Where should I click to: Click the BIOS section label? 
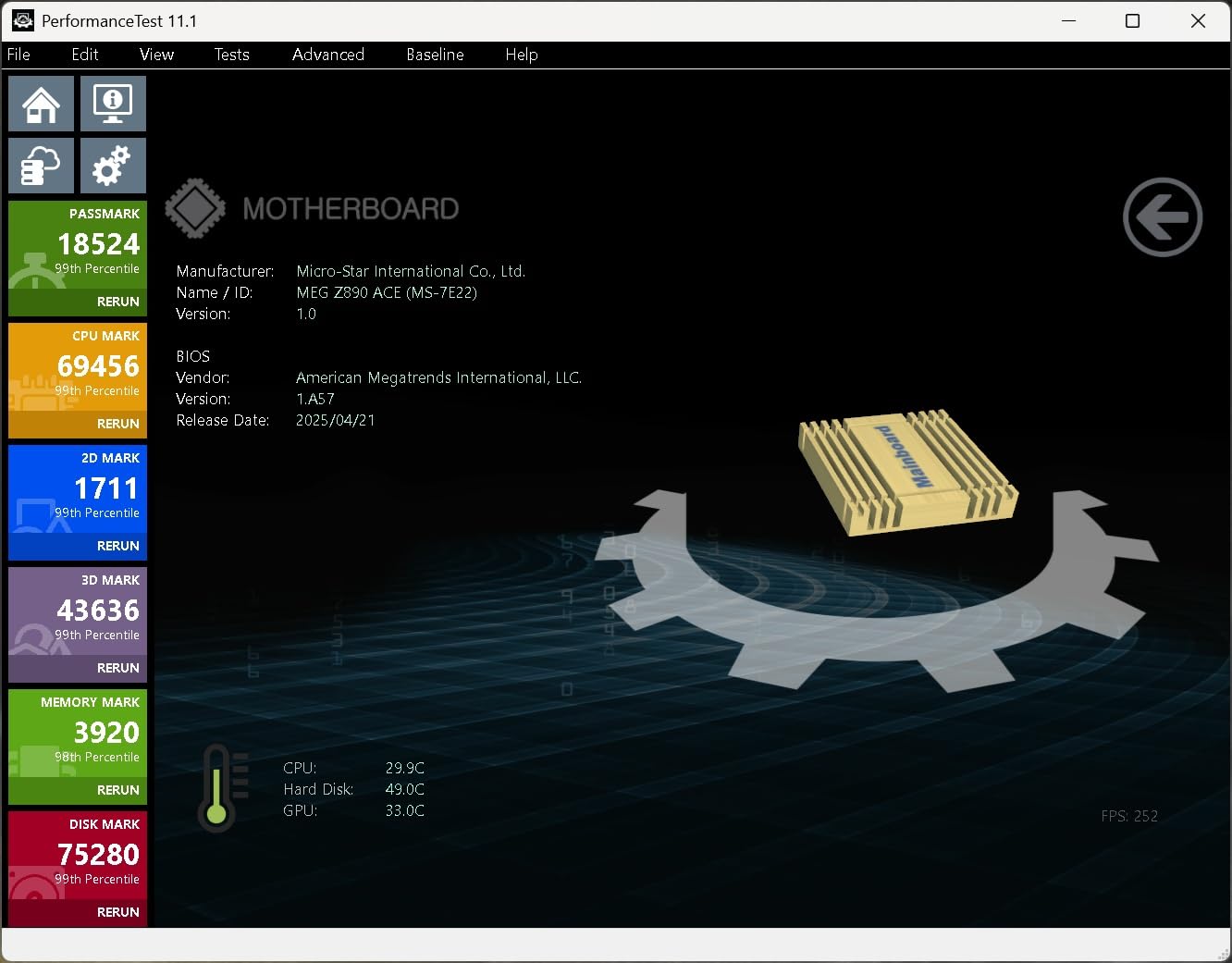pyautogui.click(x=193, y=356)
